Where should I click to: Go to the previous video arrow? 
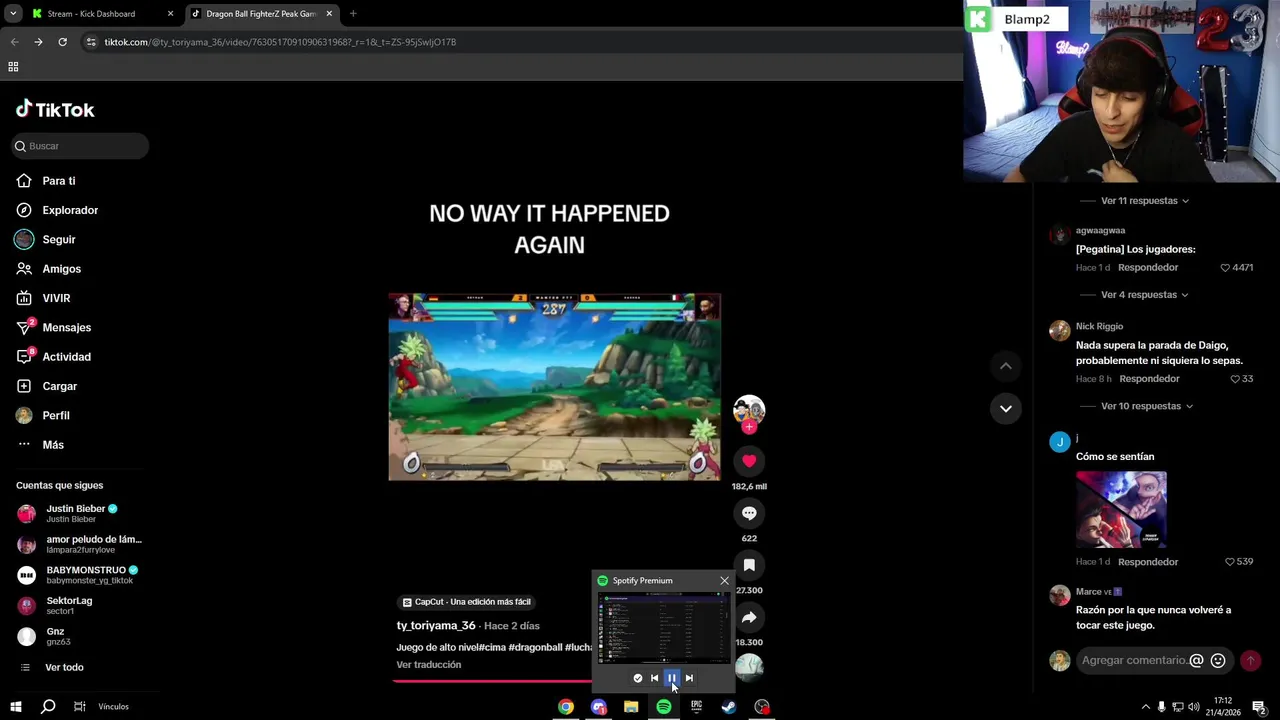pos(1006,366)
